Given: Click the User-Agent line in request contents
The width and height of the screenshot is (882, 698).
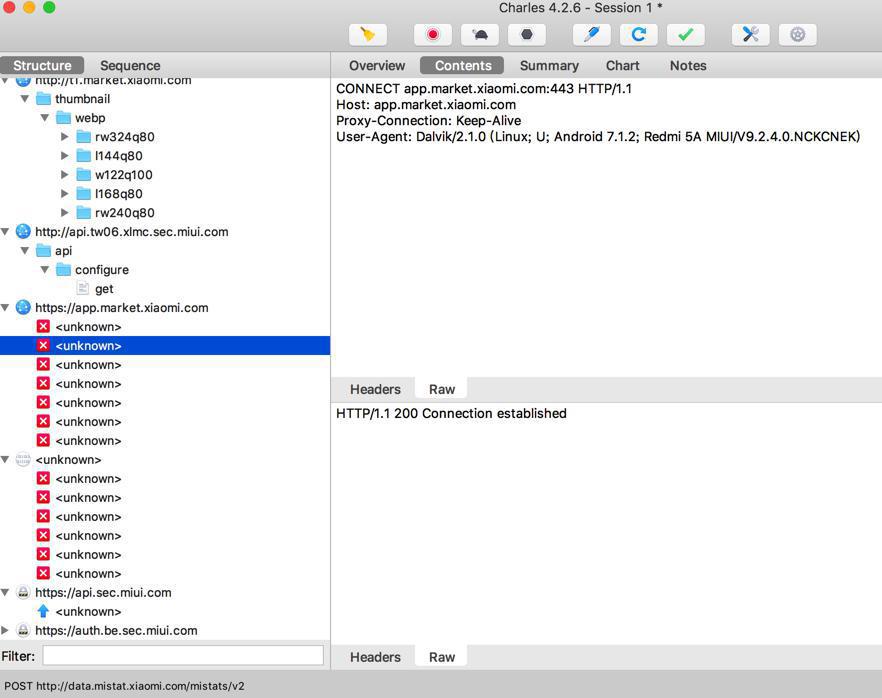Looking at the screenshot, I should point(598,137).
